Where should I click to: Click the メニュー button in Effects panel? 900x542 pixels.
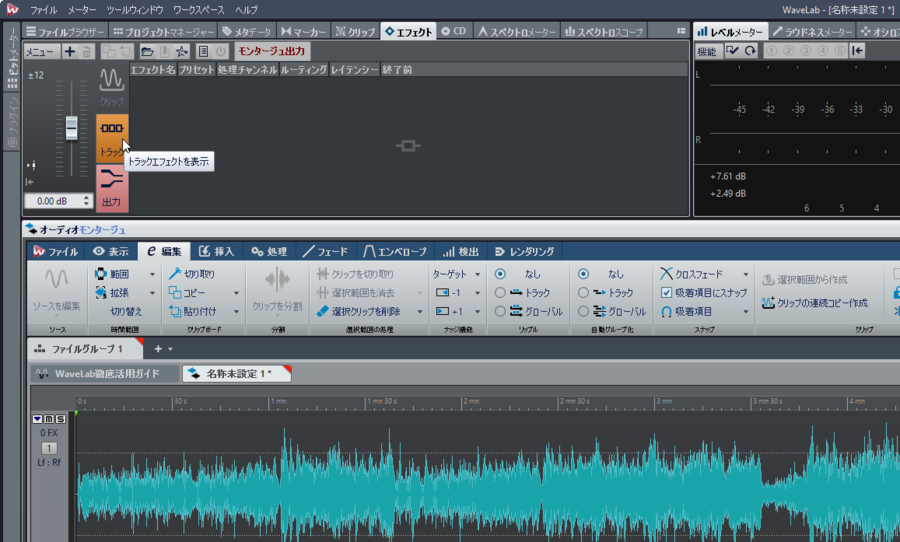click(40, 52)
